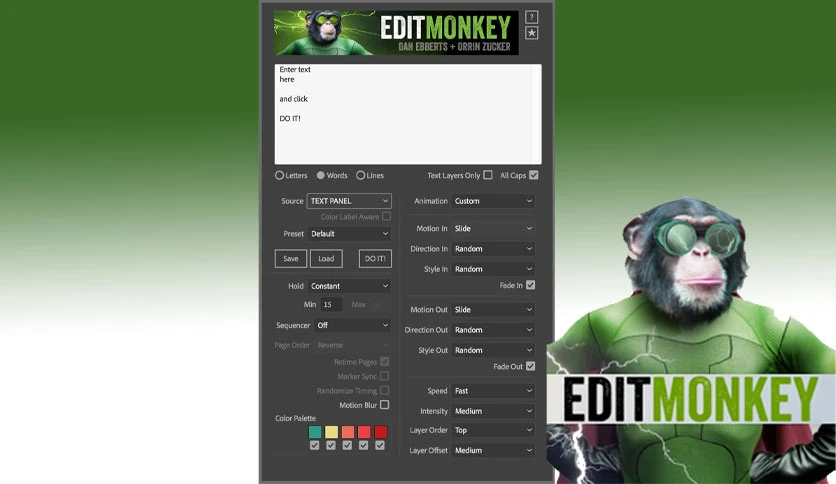Open the Style In dropdown
Image resolution: width=836 pixels, height=484 pixels.
(493, 269)
